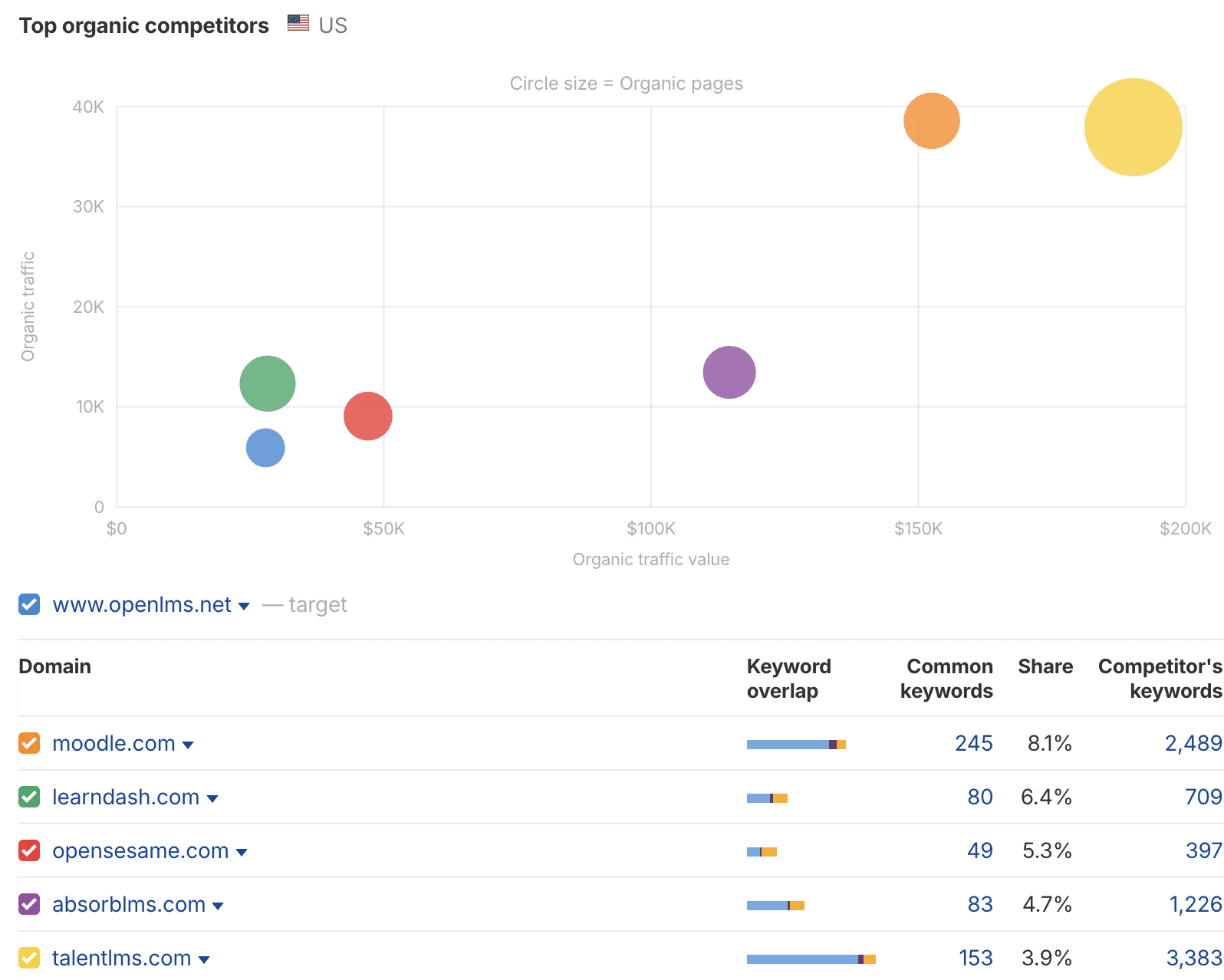This screenshot has width=1224, height=980.
Task: Disable moodle.com via its orange checkbox
Action: (28, 743)
